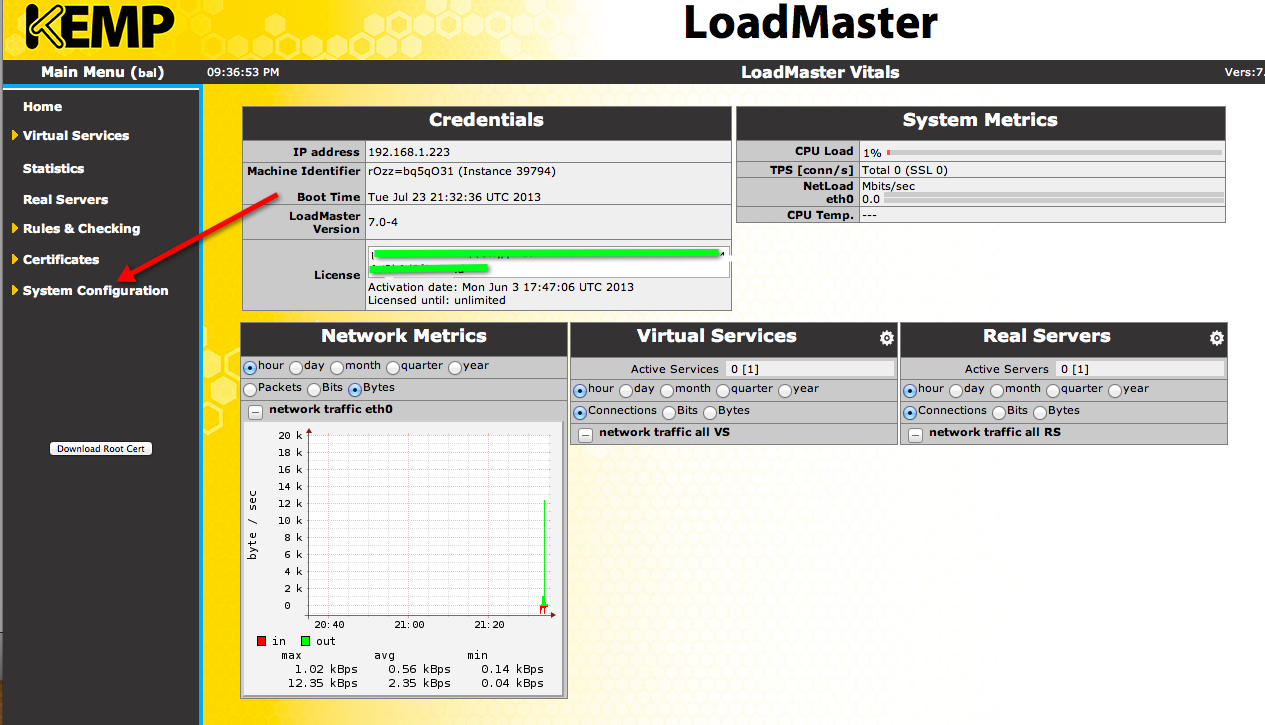The height and width of the screenshot is (725, 1265).
Task: Select quarter radio in Real Servers panel
Action: click(1053, 390)
